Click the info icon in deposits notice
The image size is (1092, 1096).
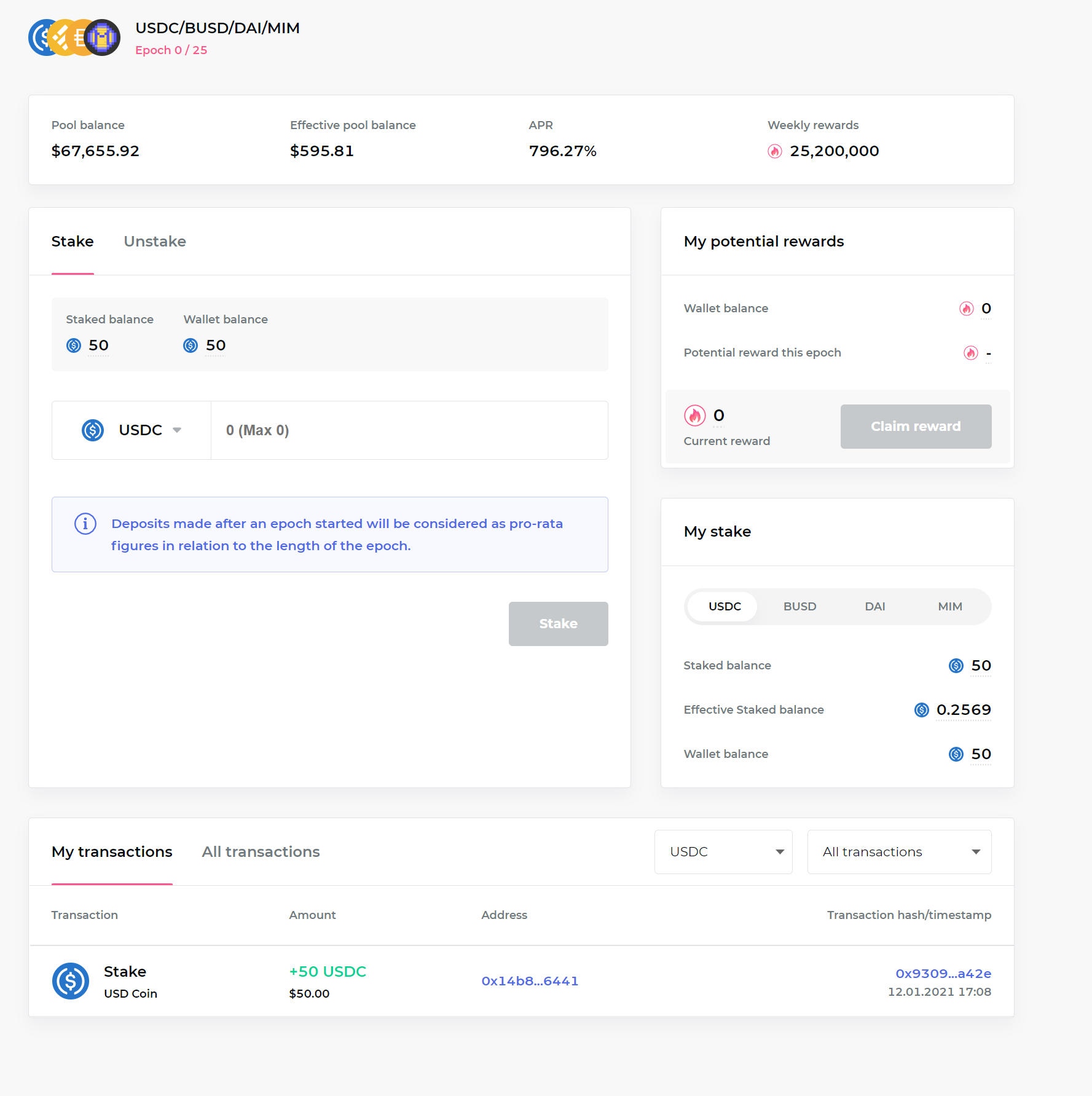pyautogui.click(x=85, y=524)
